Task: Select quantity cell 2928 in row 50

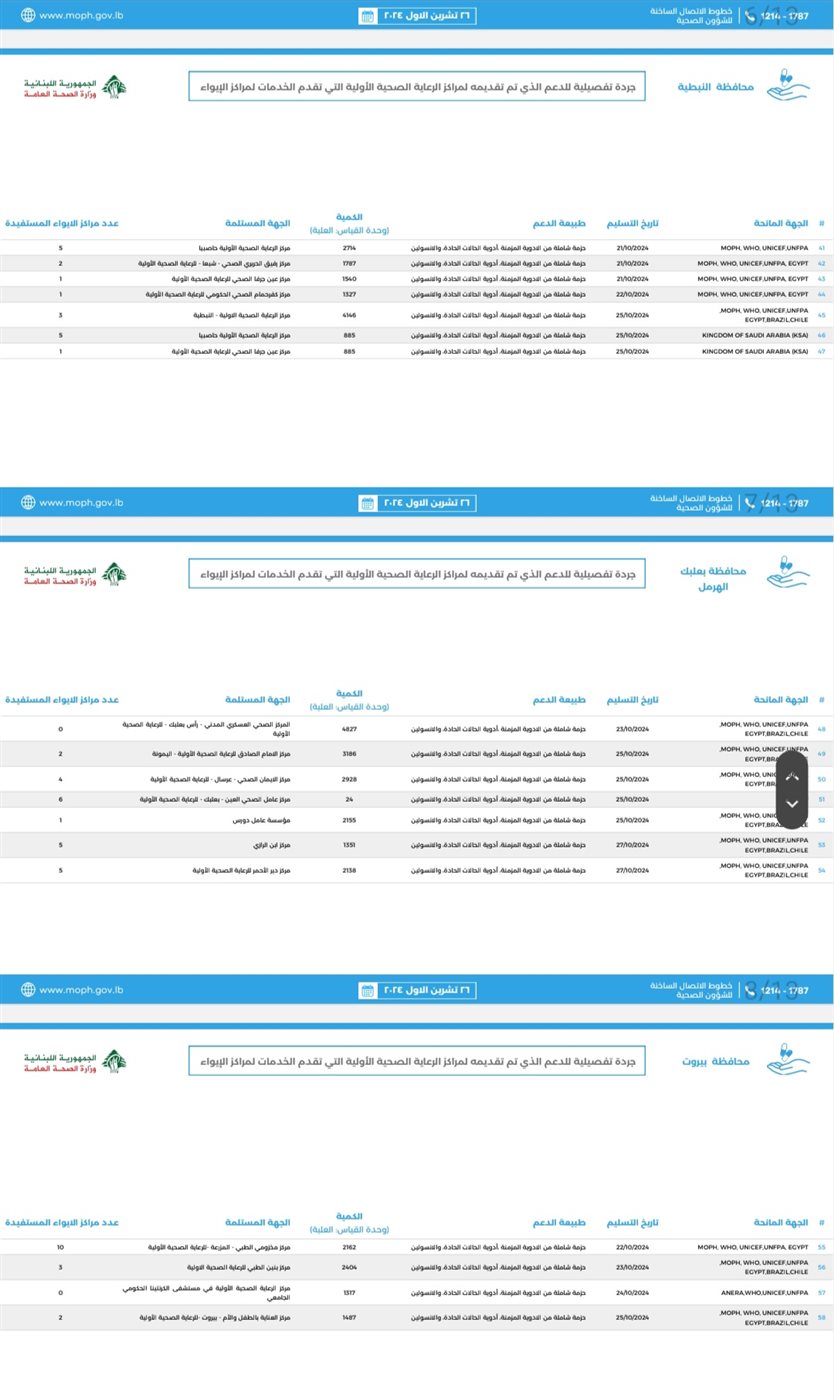Action: 350,779
